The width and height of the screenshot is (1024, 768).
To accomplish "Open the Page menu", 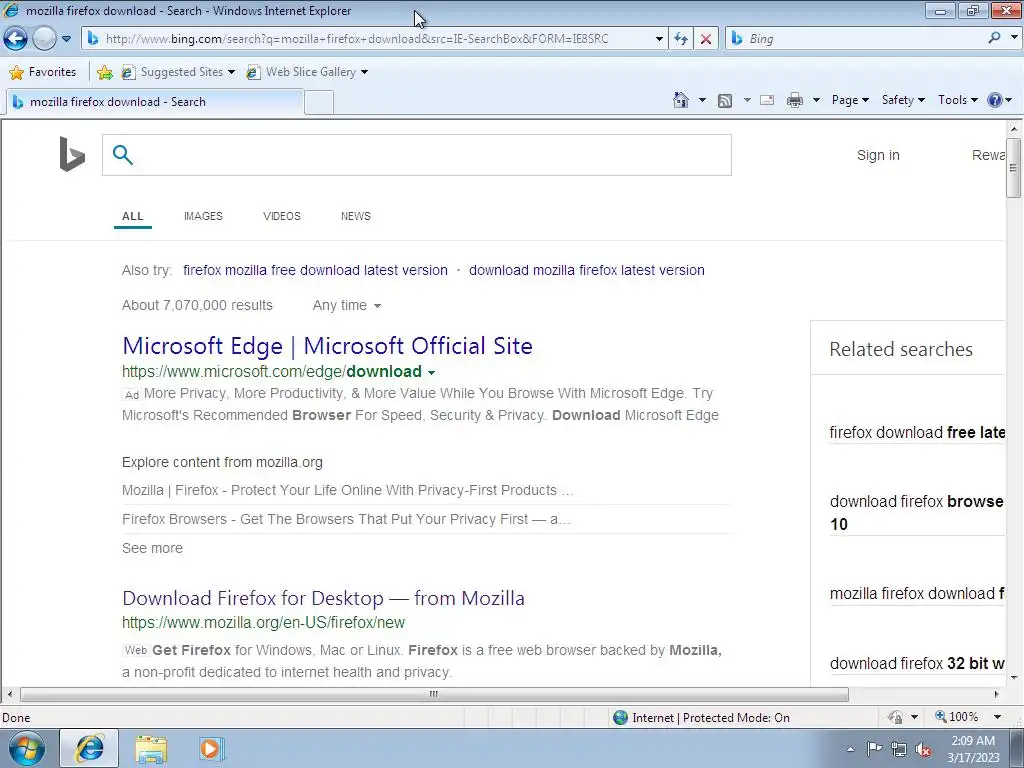I will point(850,100).
